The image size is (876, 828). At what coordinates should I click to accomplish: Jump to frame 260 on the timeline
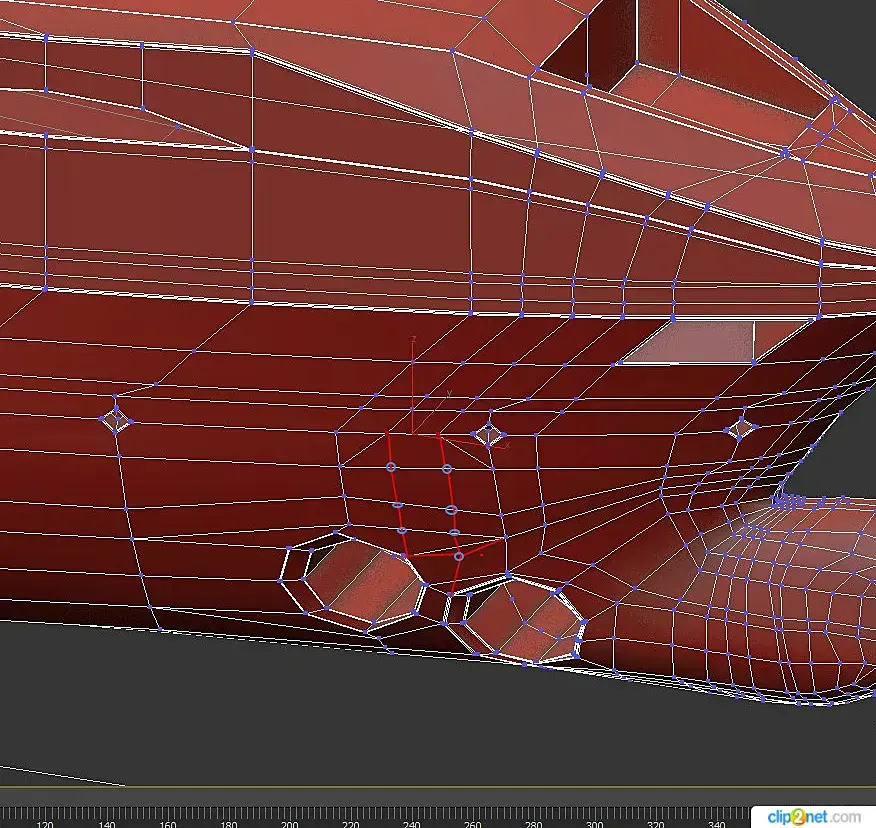coord(472,824)
